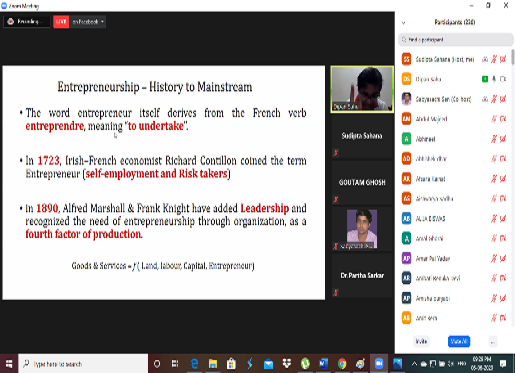Toggle the video icon for Sudipta Sahana (Host, me)
Image resolution: width=515 pixels, height=373 pixels.
coord(503,59)
